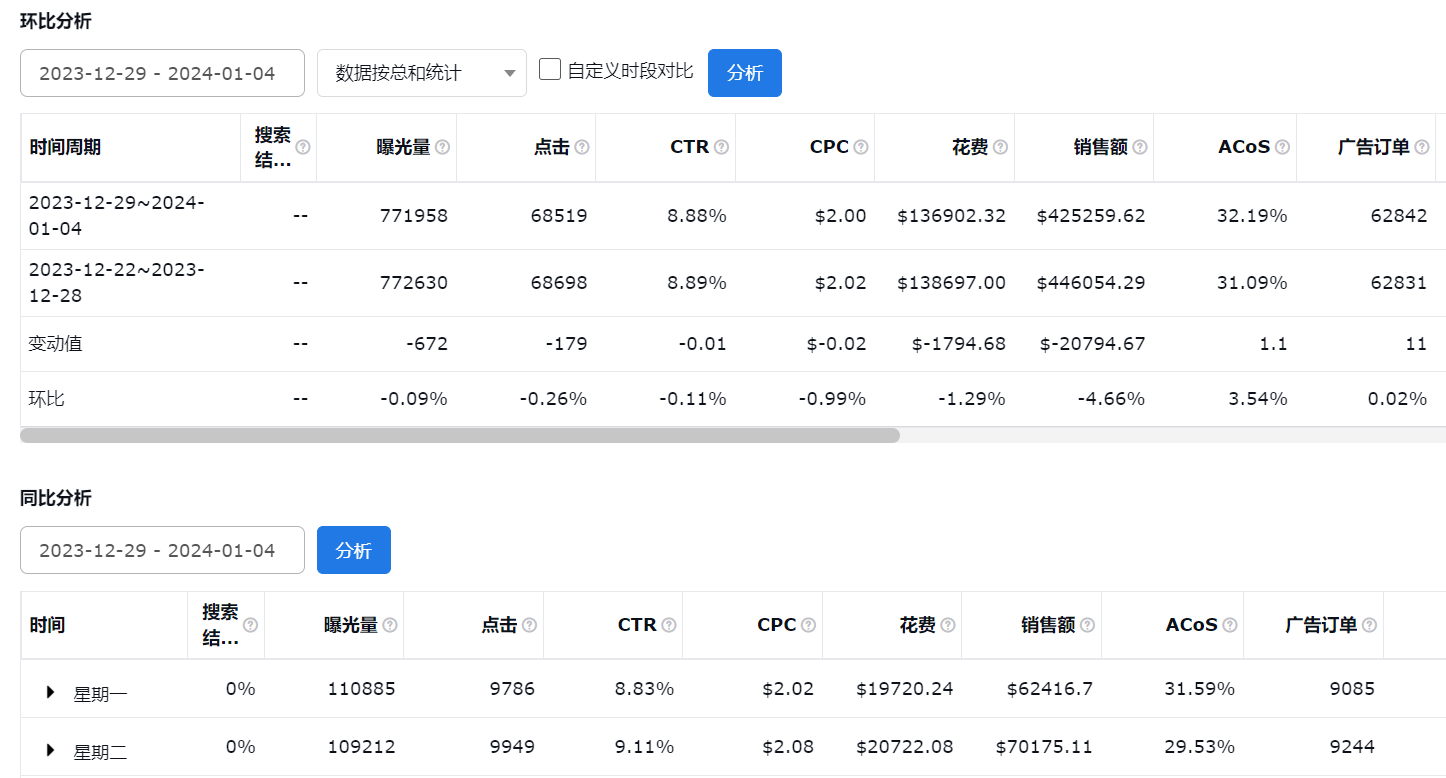Click help icon beside 曝光量 in 同比分析 table
The width and height of the screenshot is (1446, 778).
coord(390,625)
